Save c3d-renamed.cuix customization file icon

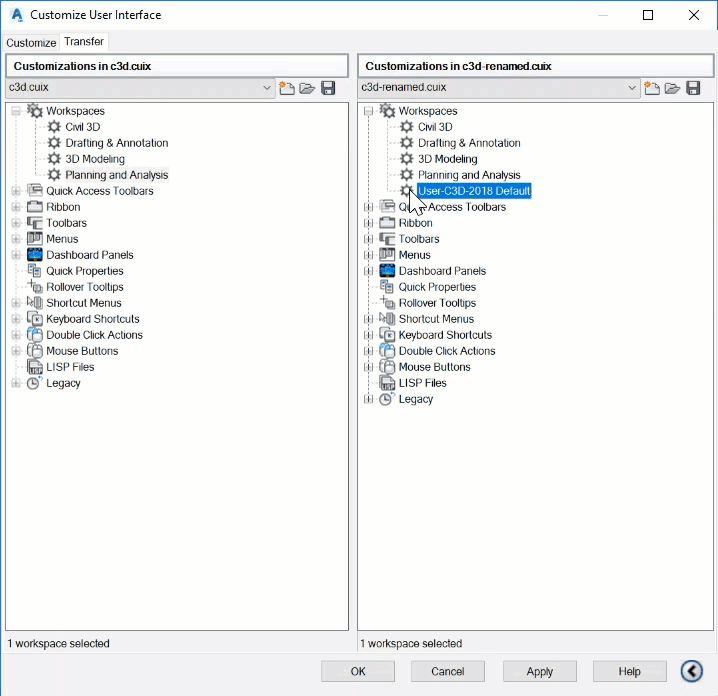tap(693, 88)
